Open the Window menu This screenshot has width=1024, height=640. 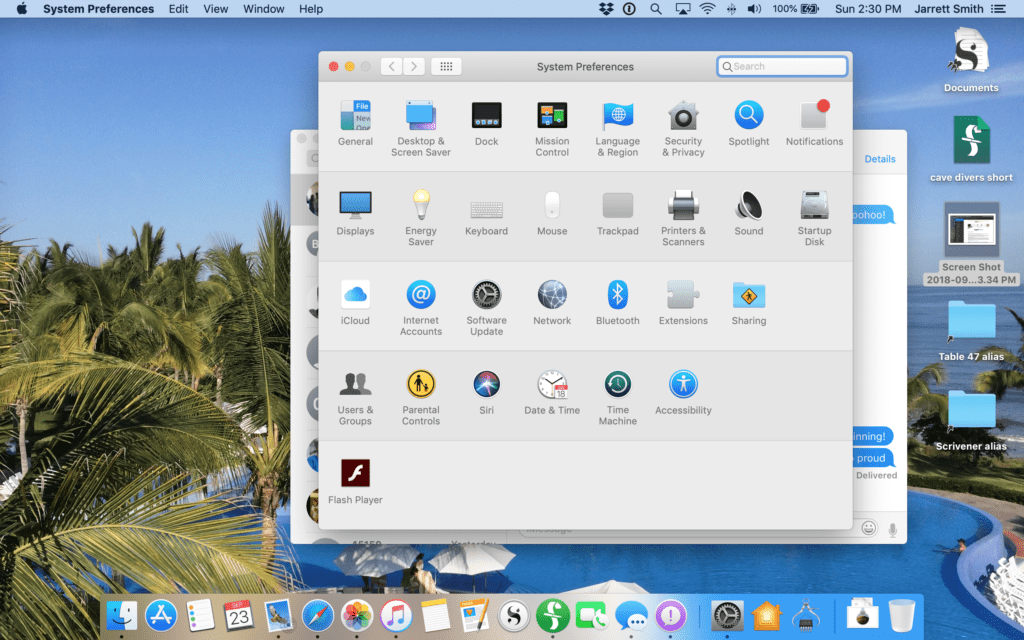[x=264, y=8]
